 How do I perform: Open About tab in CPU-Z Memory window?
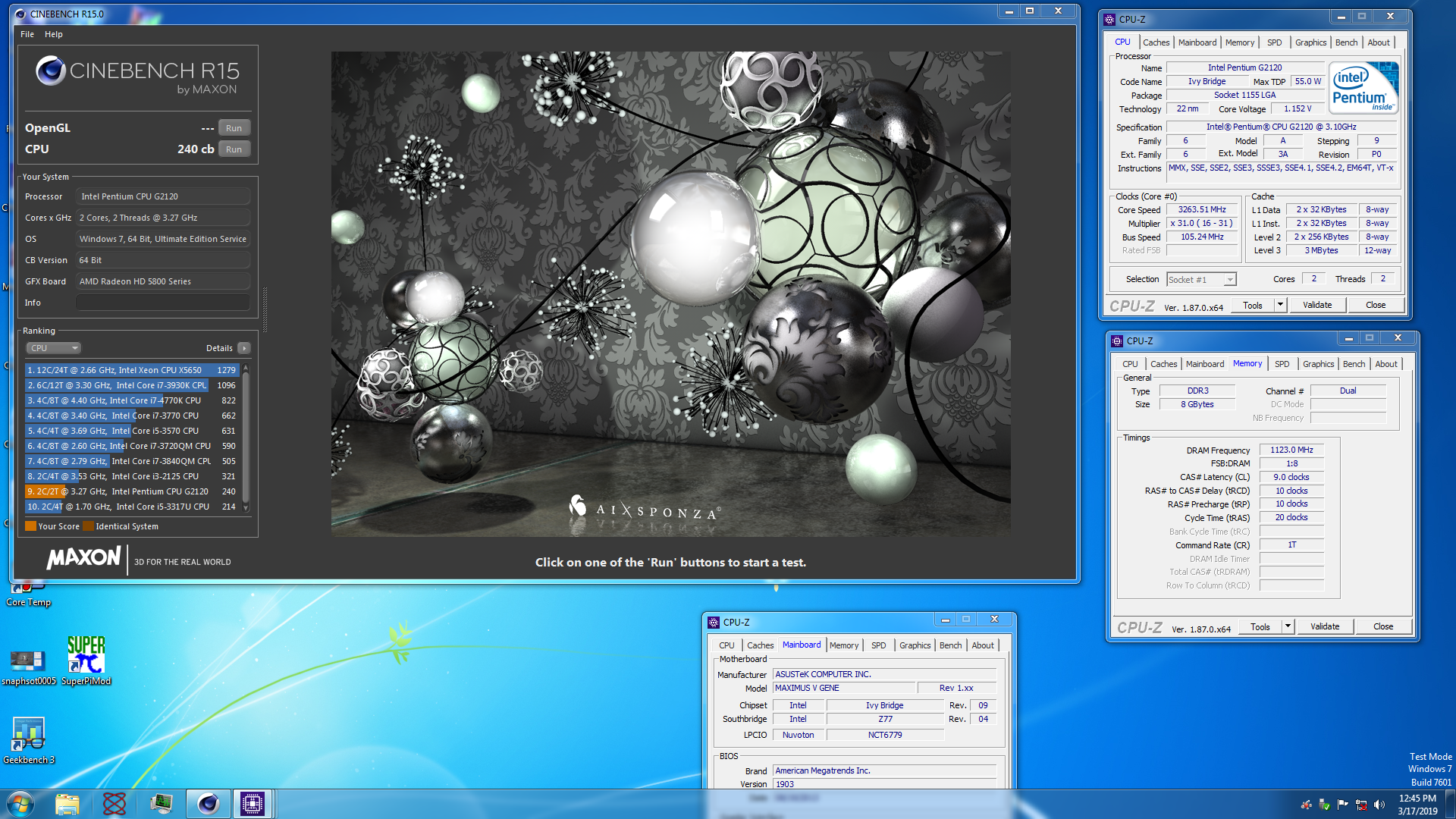tap(1386, 364)
